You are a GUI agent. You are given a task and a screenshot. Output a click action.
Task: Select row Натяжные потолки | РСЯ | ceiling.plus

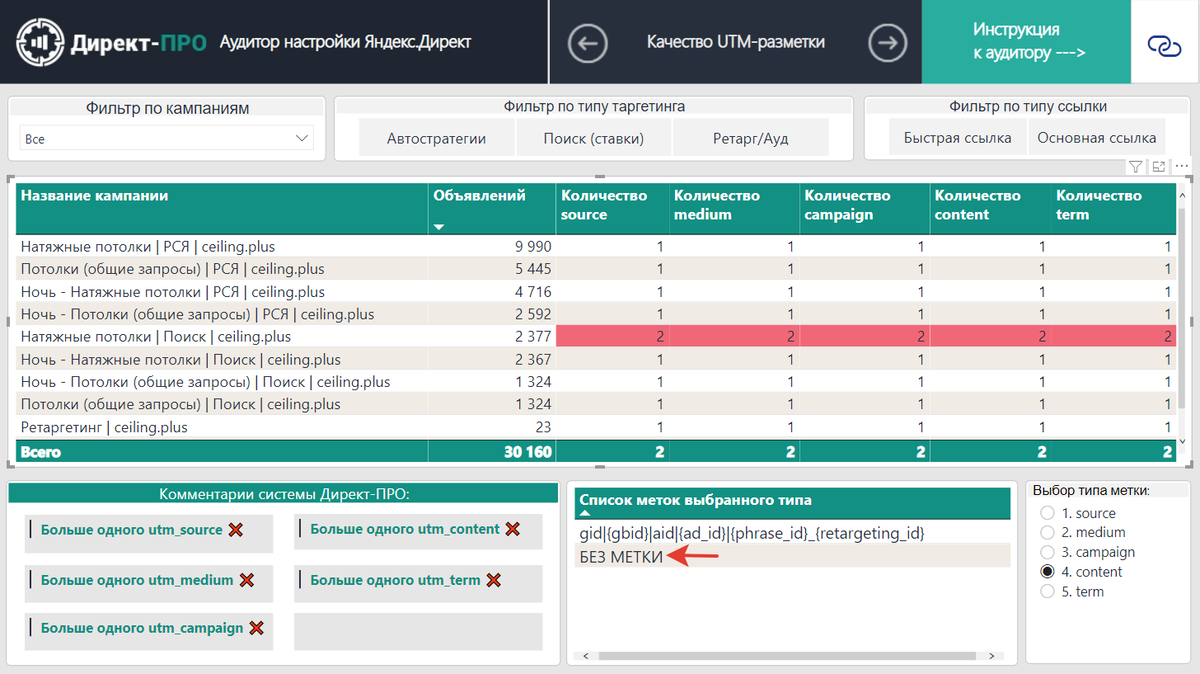[x=596, y=246]
